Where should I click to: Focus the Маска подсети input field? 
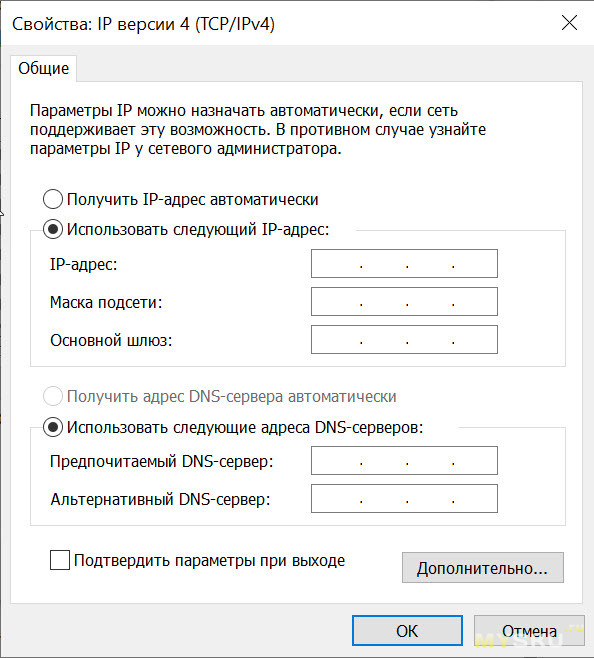404,301
